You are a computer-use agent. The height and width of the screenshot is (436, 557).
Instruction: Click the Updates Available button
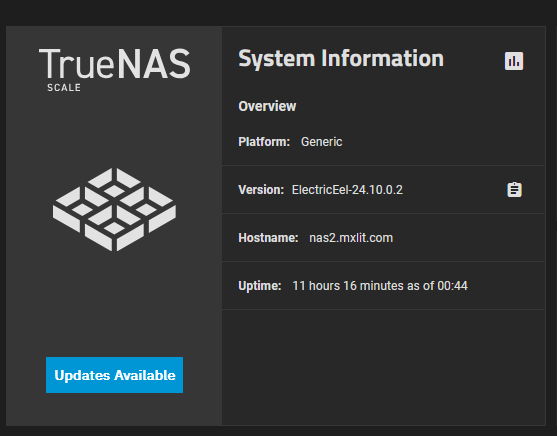click(x=114, y=375)
